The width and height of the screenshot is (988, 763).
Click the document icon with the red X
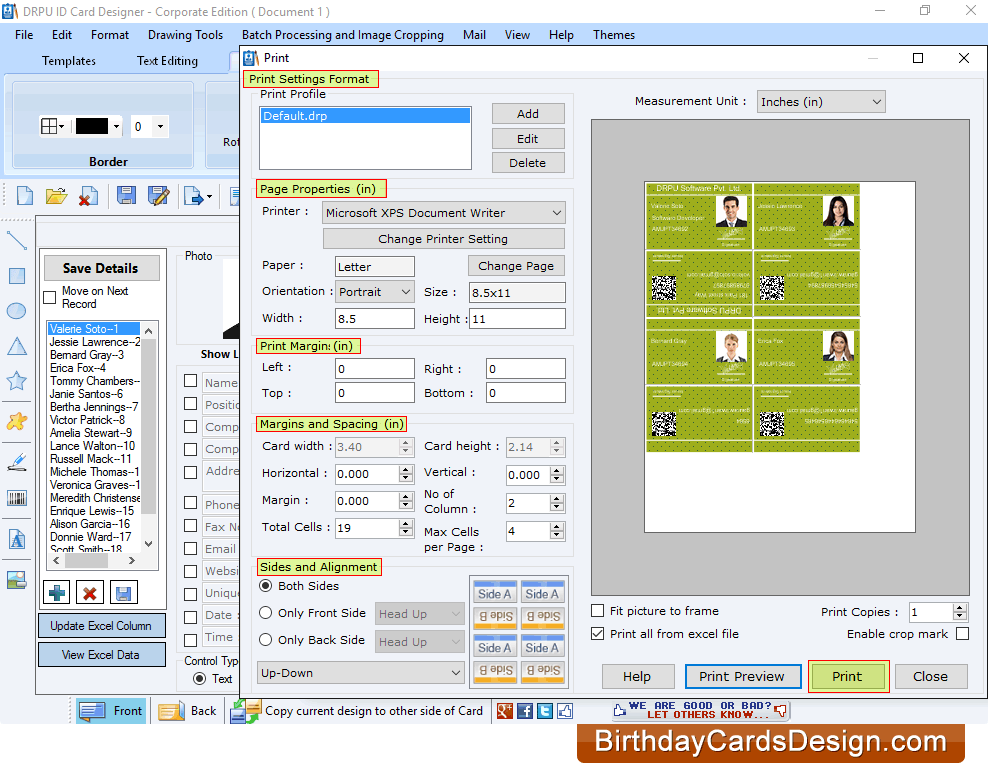(88, 196)
